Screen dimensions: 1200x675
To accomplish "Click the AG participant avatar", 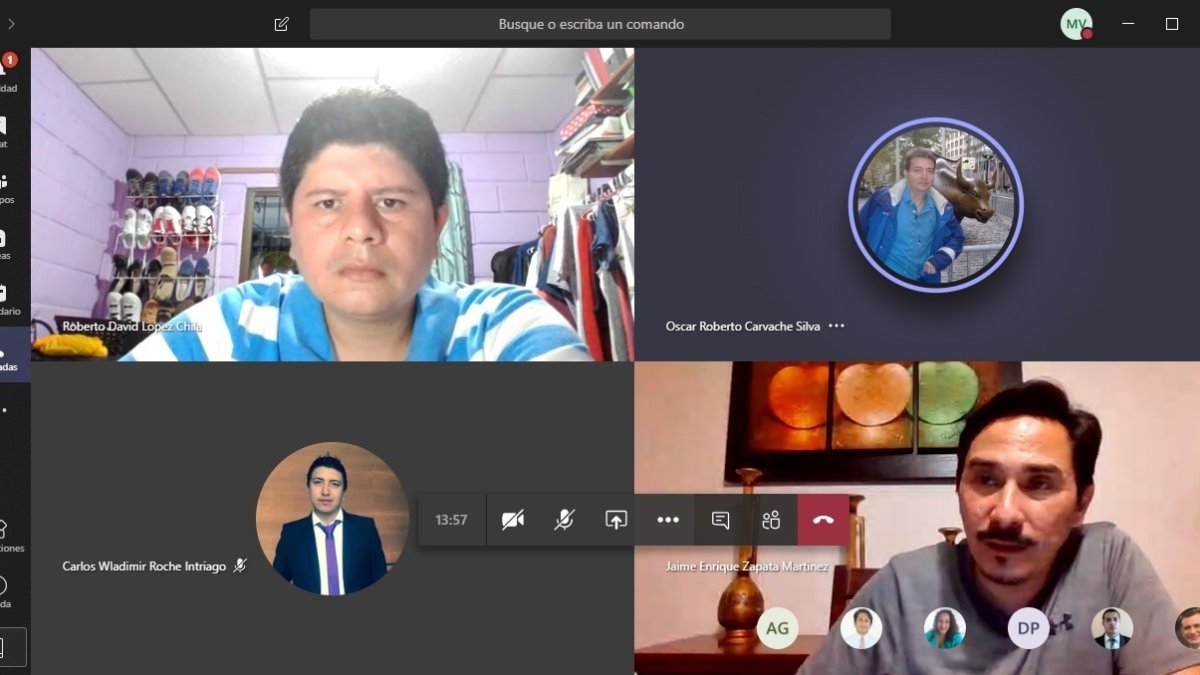I will [778, 628].
